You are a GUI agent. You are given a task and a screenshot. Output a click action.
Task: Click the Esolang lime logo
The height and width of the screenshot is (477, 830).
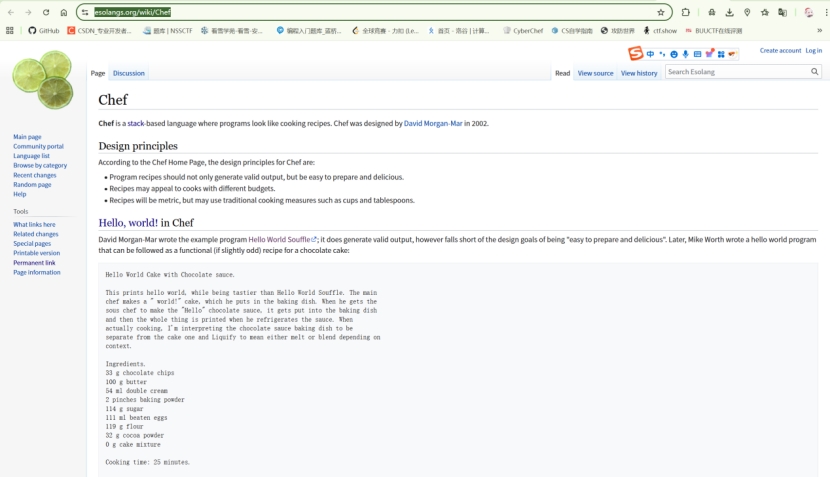43,81
